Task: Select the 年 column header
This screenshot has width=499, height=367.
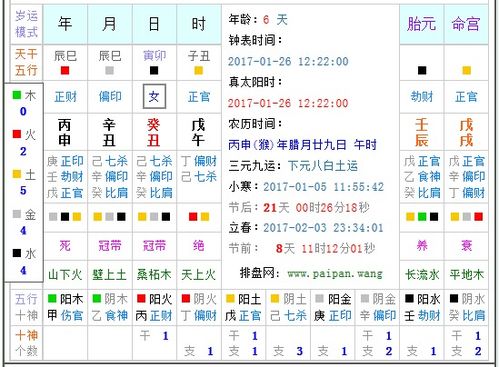Action: tap(65, 24)
